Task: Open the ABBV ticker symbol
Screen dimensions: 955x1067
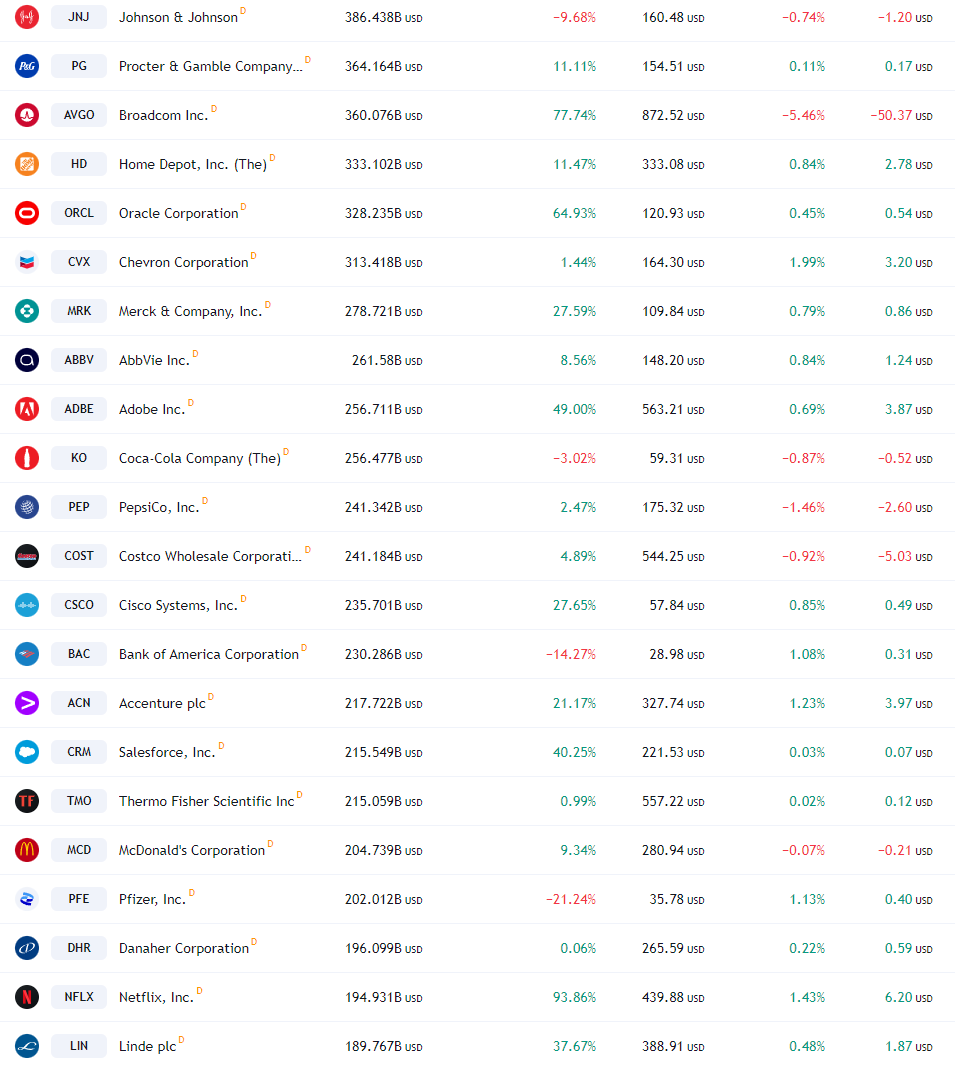Action: tap(79, 360)
